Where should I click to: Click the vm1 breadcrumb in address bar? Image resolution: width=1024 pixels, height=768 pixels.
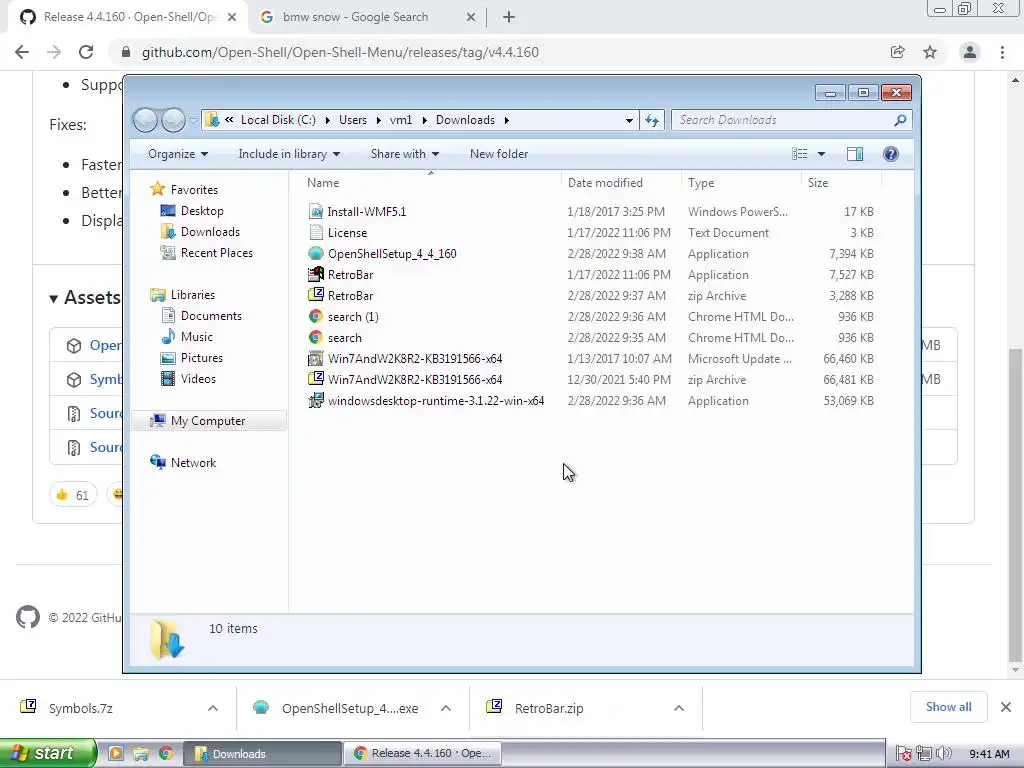pyautogui.click(x=400, y=120)
